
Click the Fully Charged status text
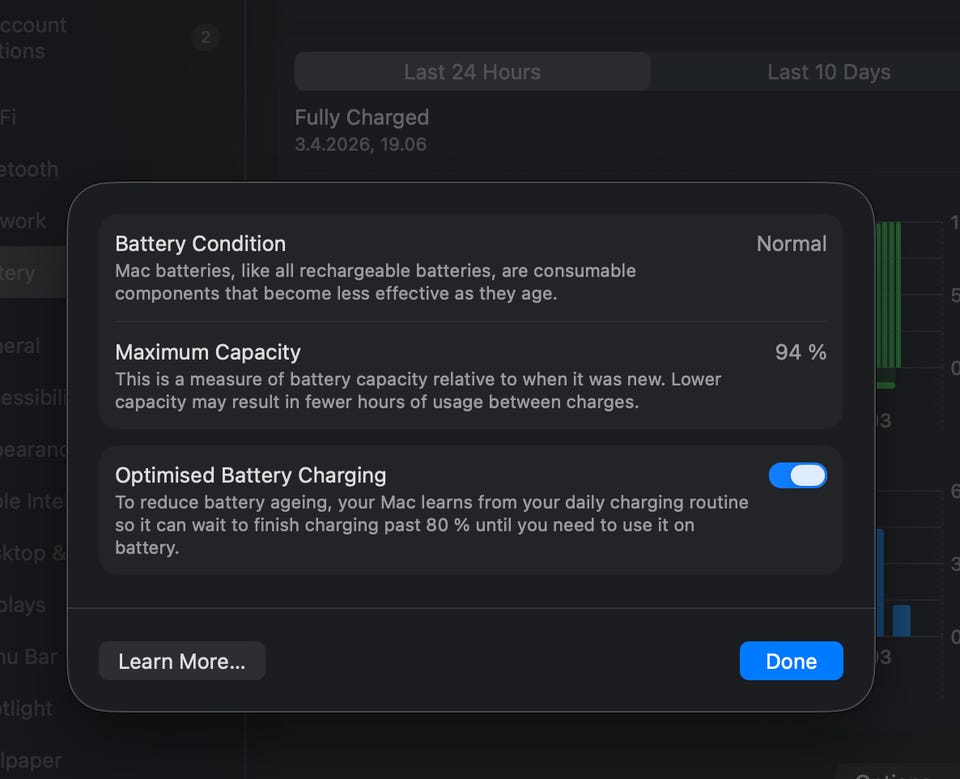pos(362,117)
